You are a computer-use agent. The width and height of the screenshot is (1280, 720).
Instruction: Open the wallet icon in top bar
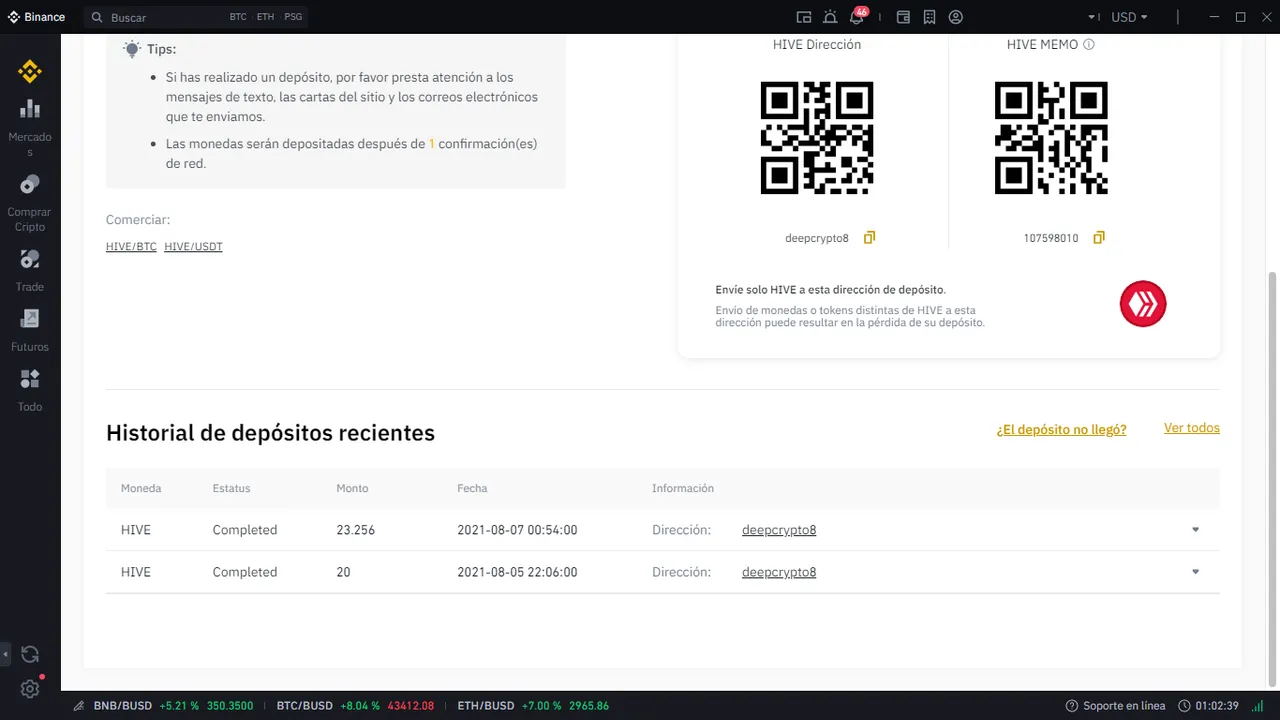point(904,17)
